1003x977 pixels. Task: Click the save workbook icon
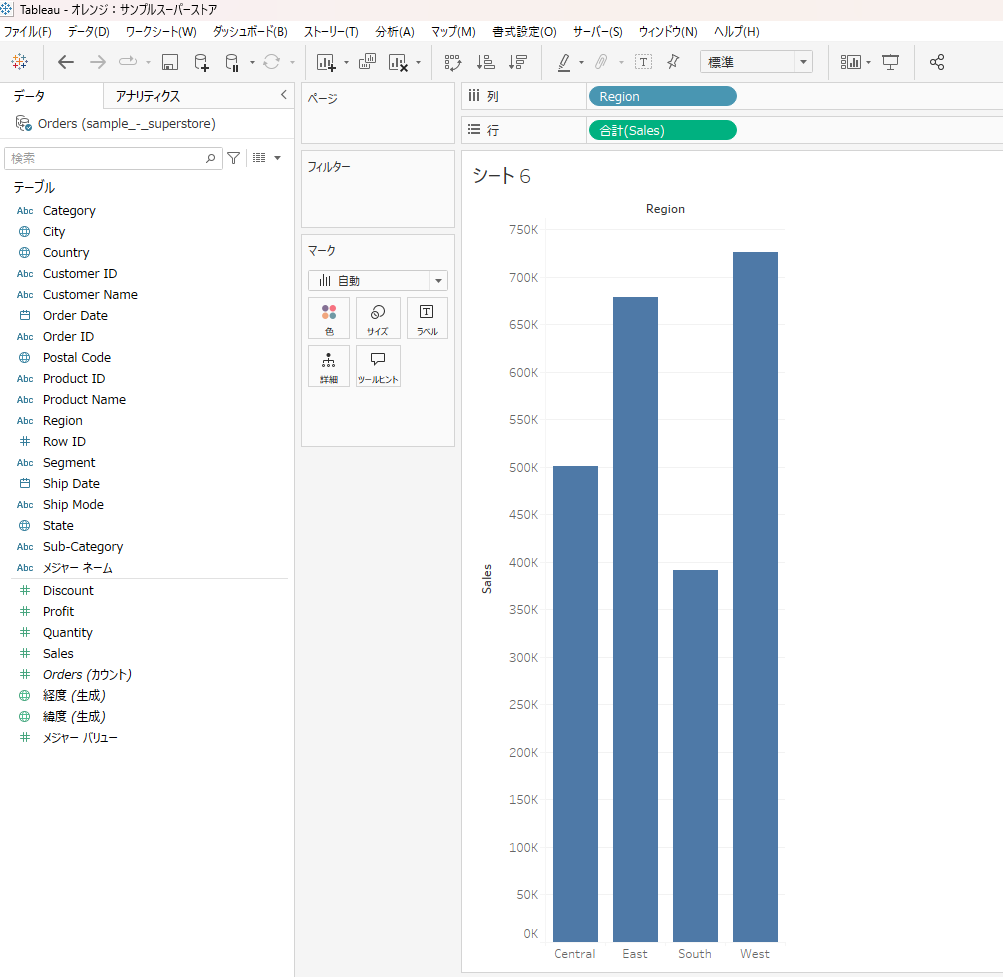pyautogui.click(x=170, y=62)
